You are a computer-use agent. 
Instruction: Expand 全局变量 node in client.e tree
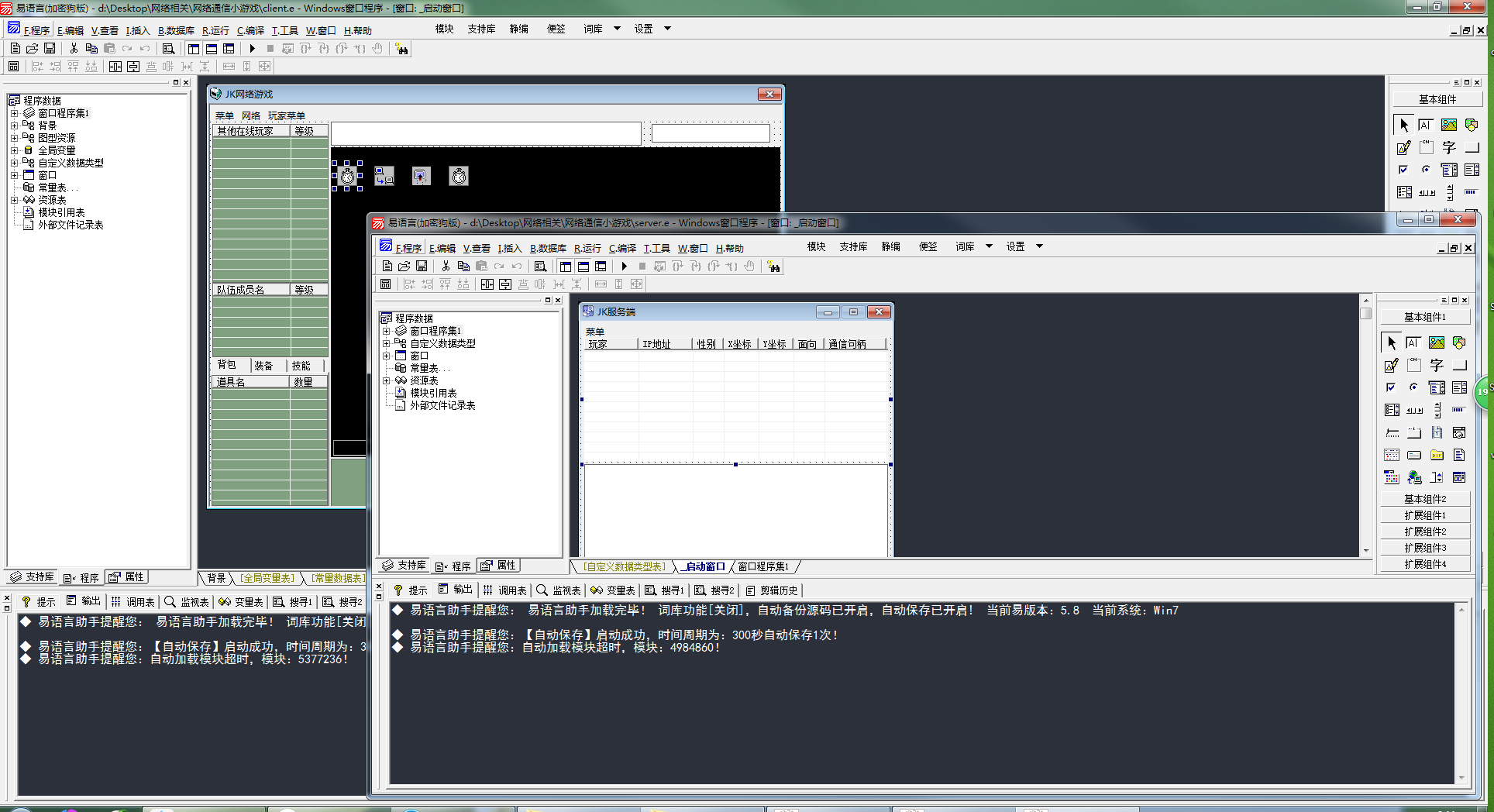14,150
